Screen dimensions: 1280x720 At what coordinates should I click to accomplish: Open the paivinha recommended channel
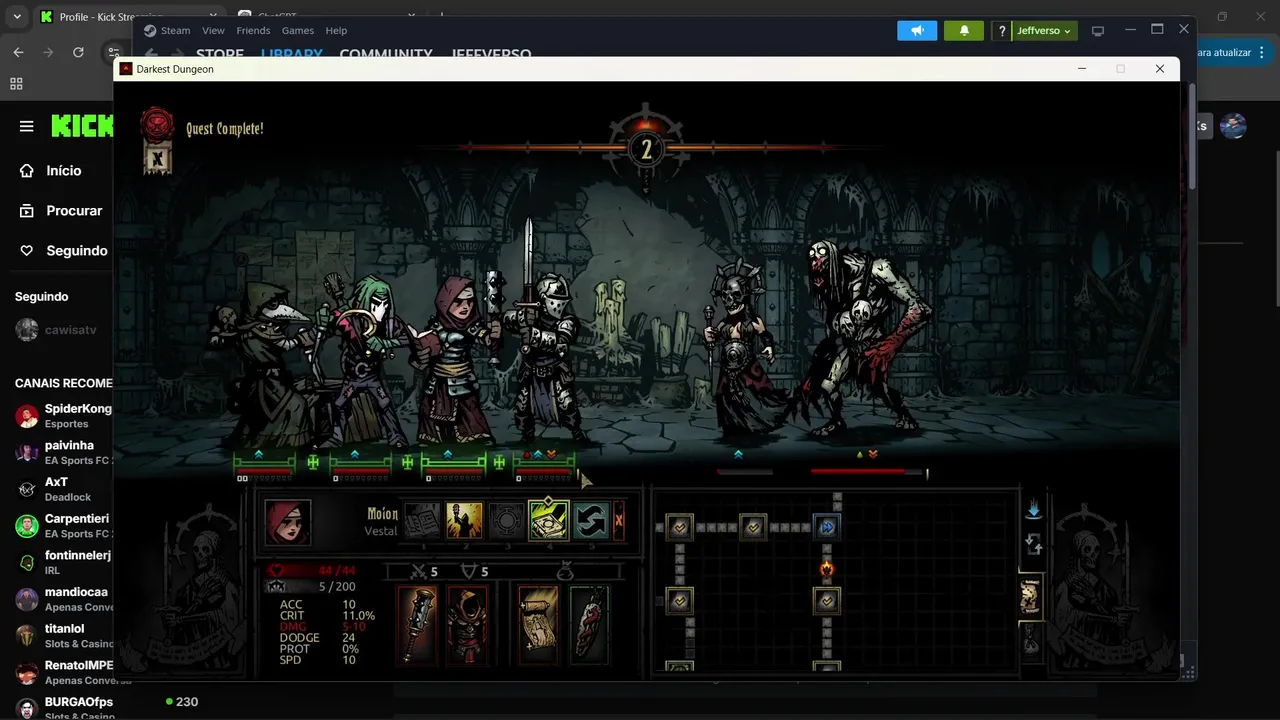[x=63, y=453]
